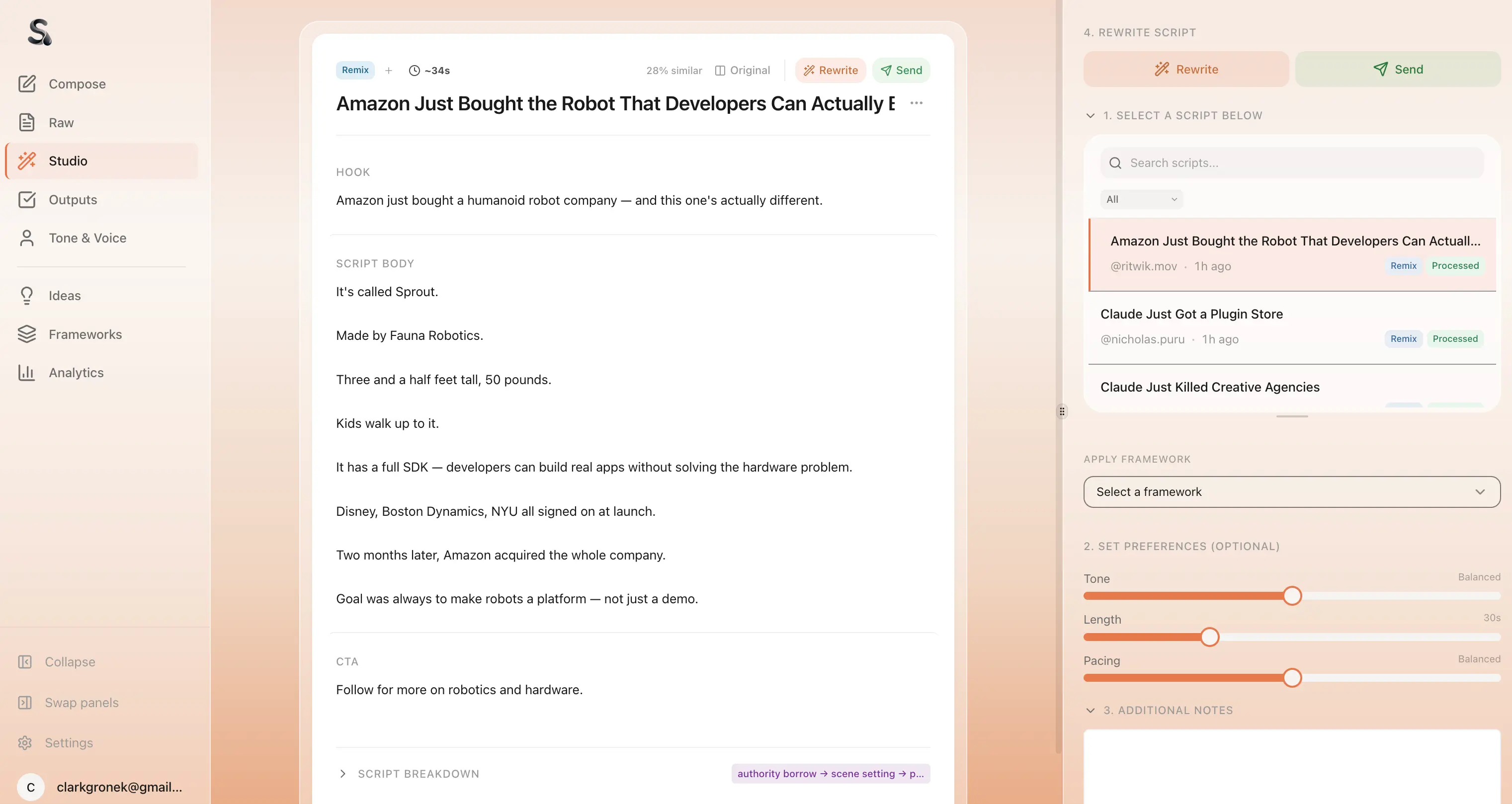Select the Amazon robot script by @ritwik.mov
Screen dimensions: 1512x804
point(1292,255)
